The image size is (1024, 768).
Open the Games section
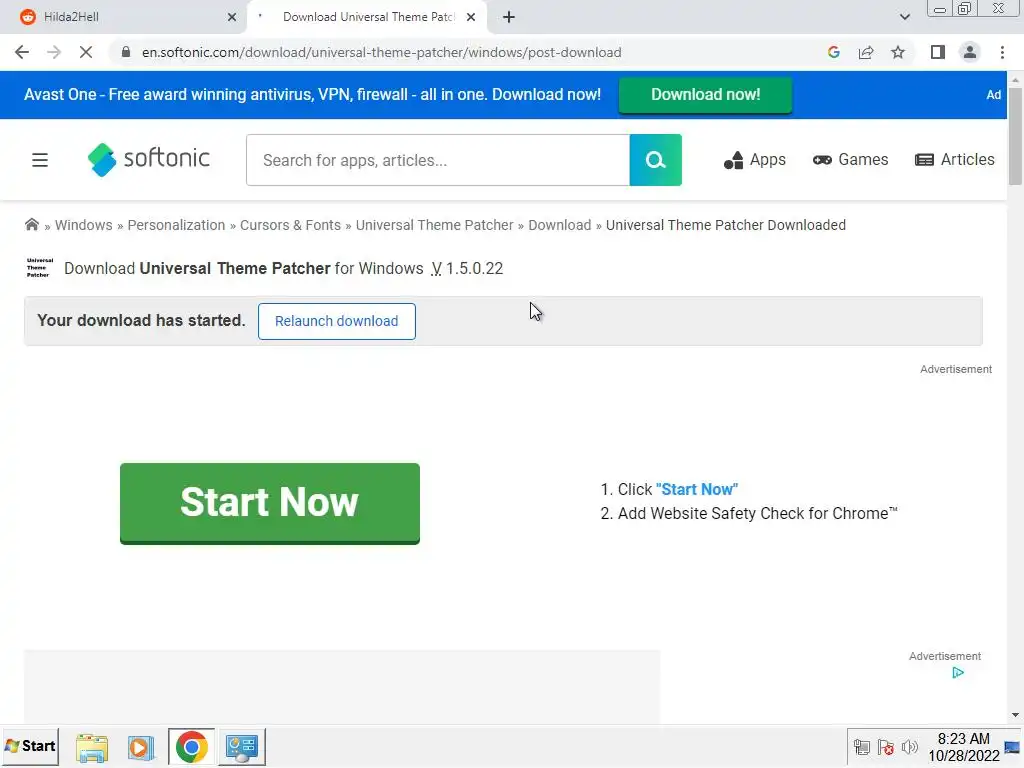(850, 160)
